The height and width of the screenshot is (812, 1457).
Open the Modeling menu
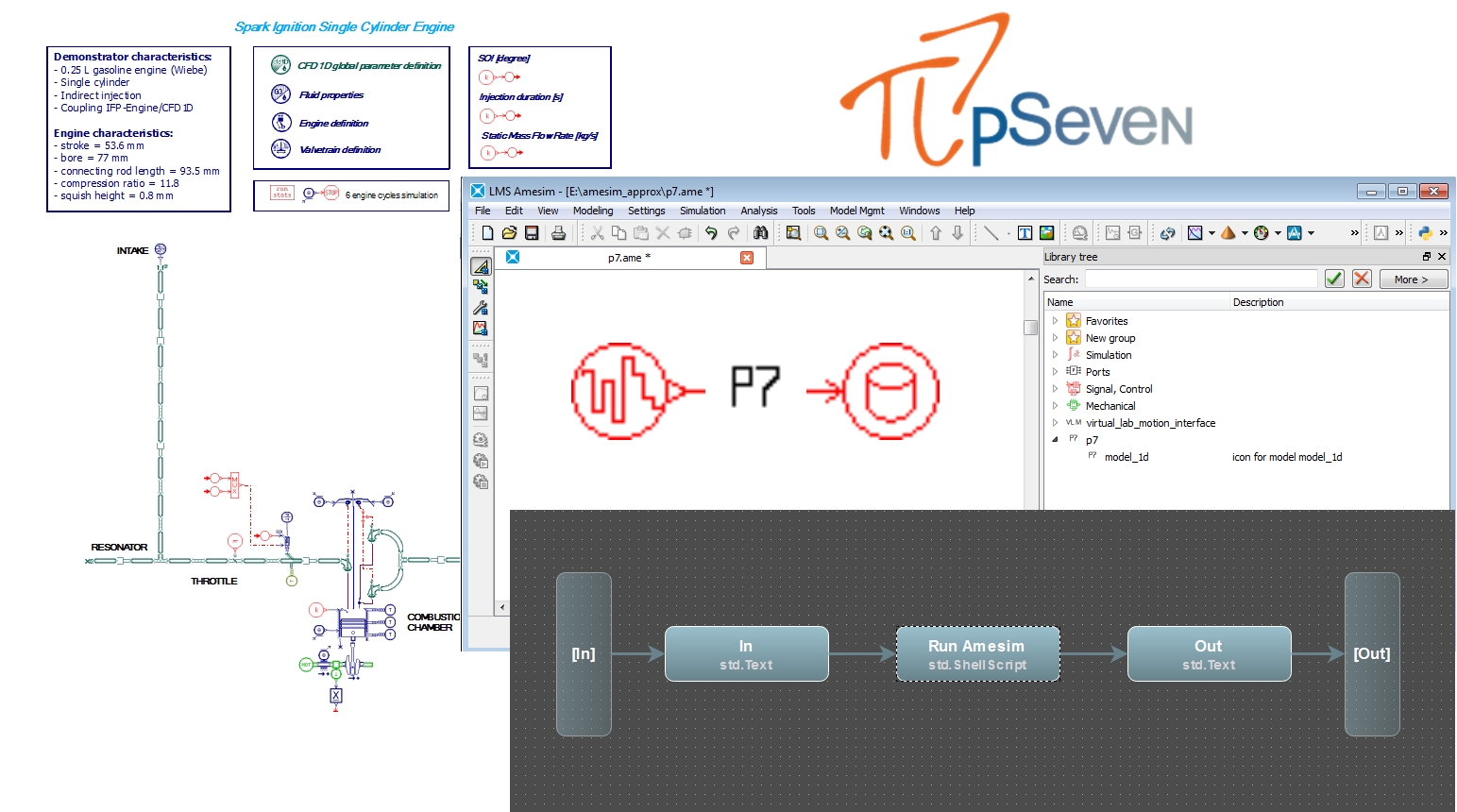pos(593,211)
